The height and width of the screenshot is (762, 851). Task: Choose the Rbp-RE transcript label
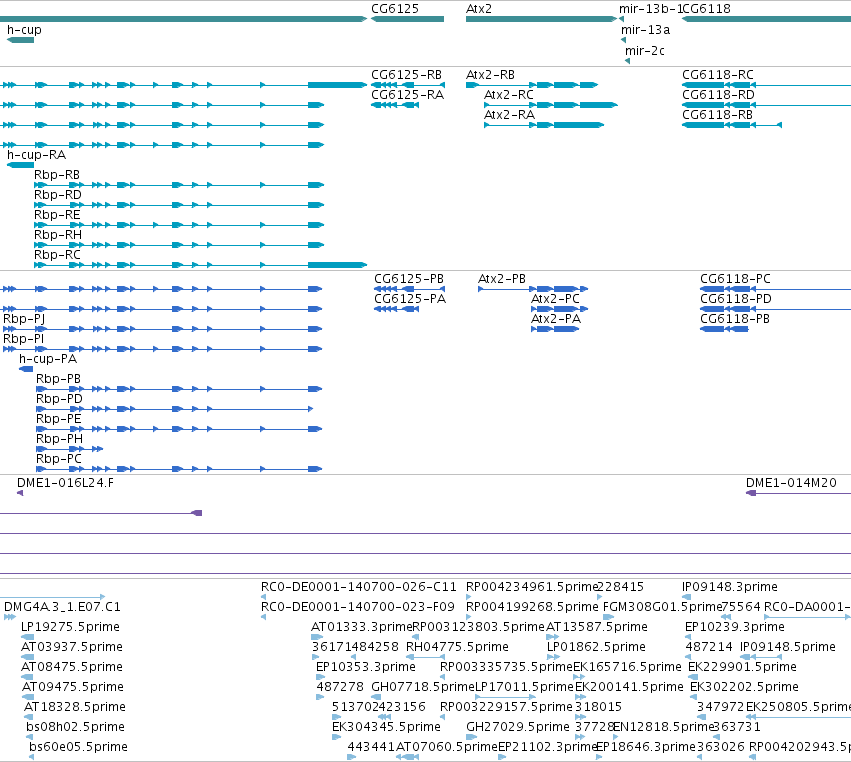click(57, 215)
